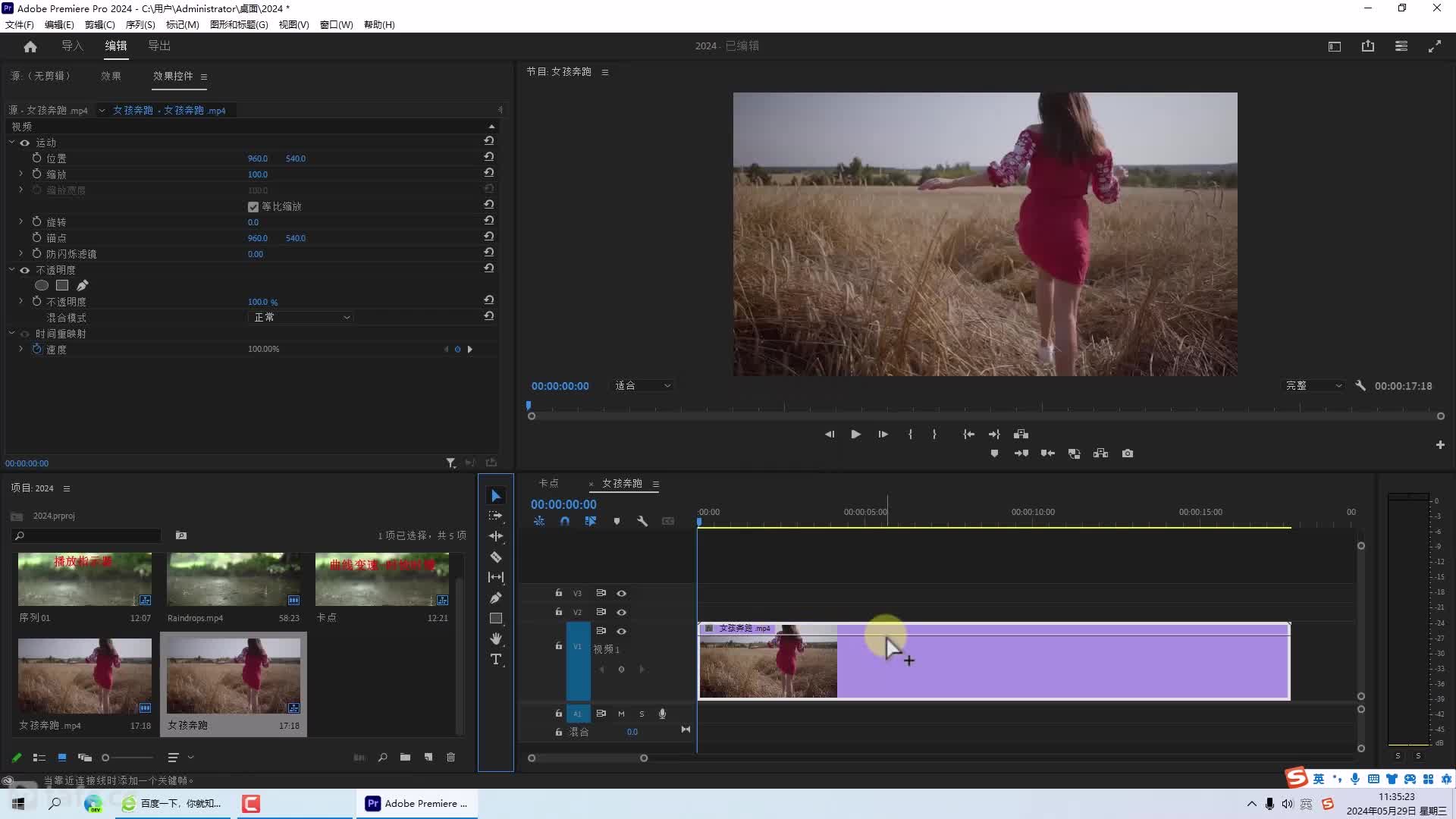Screen dimensions: 1456x819
Task: Expand the scale property
Action: pos(20,174)
